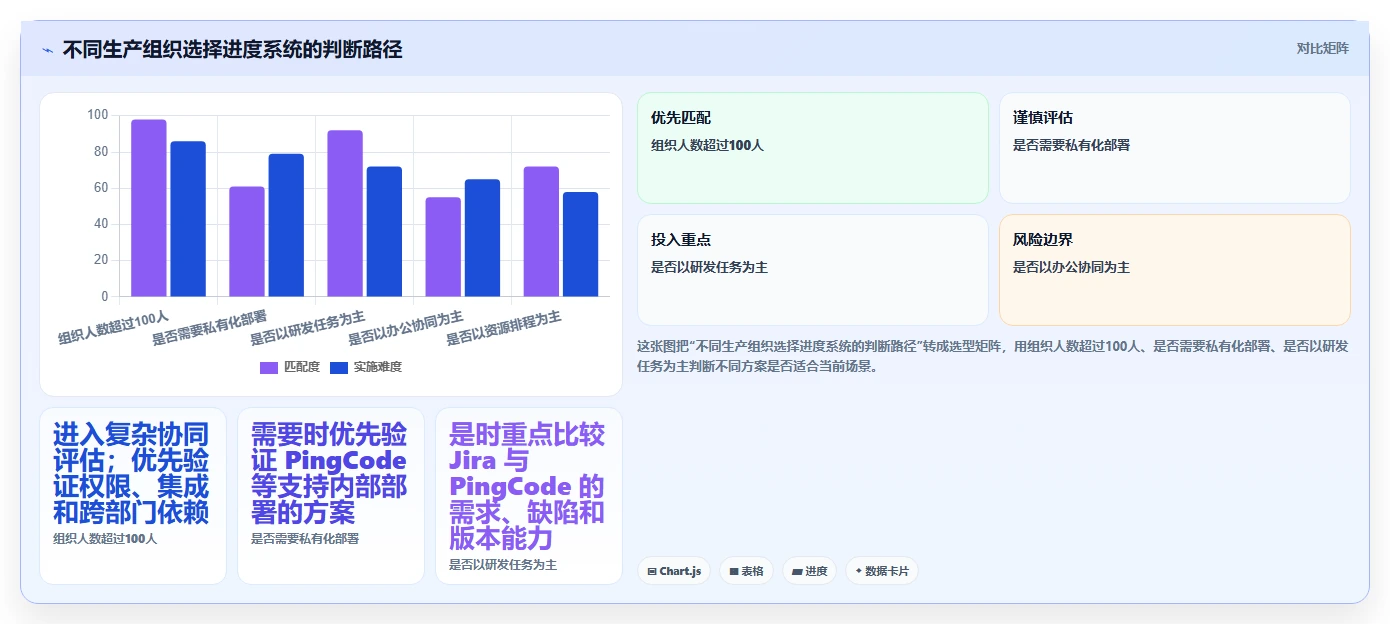The height and width of the screenshot is (624, 1390).
Task: Click the Chart.js tag
Action: coord(674,571)
